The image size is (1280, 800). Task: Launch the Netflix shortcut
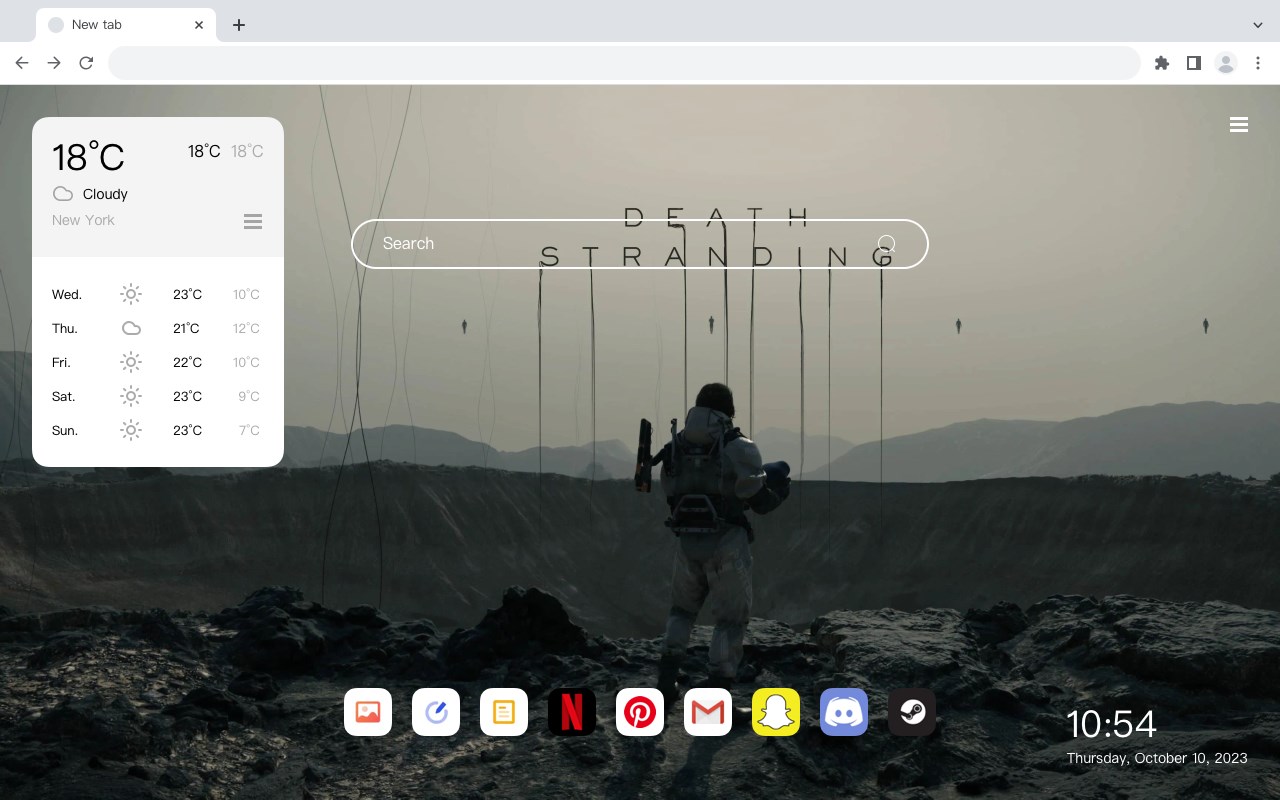572,712
